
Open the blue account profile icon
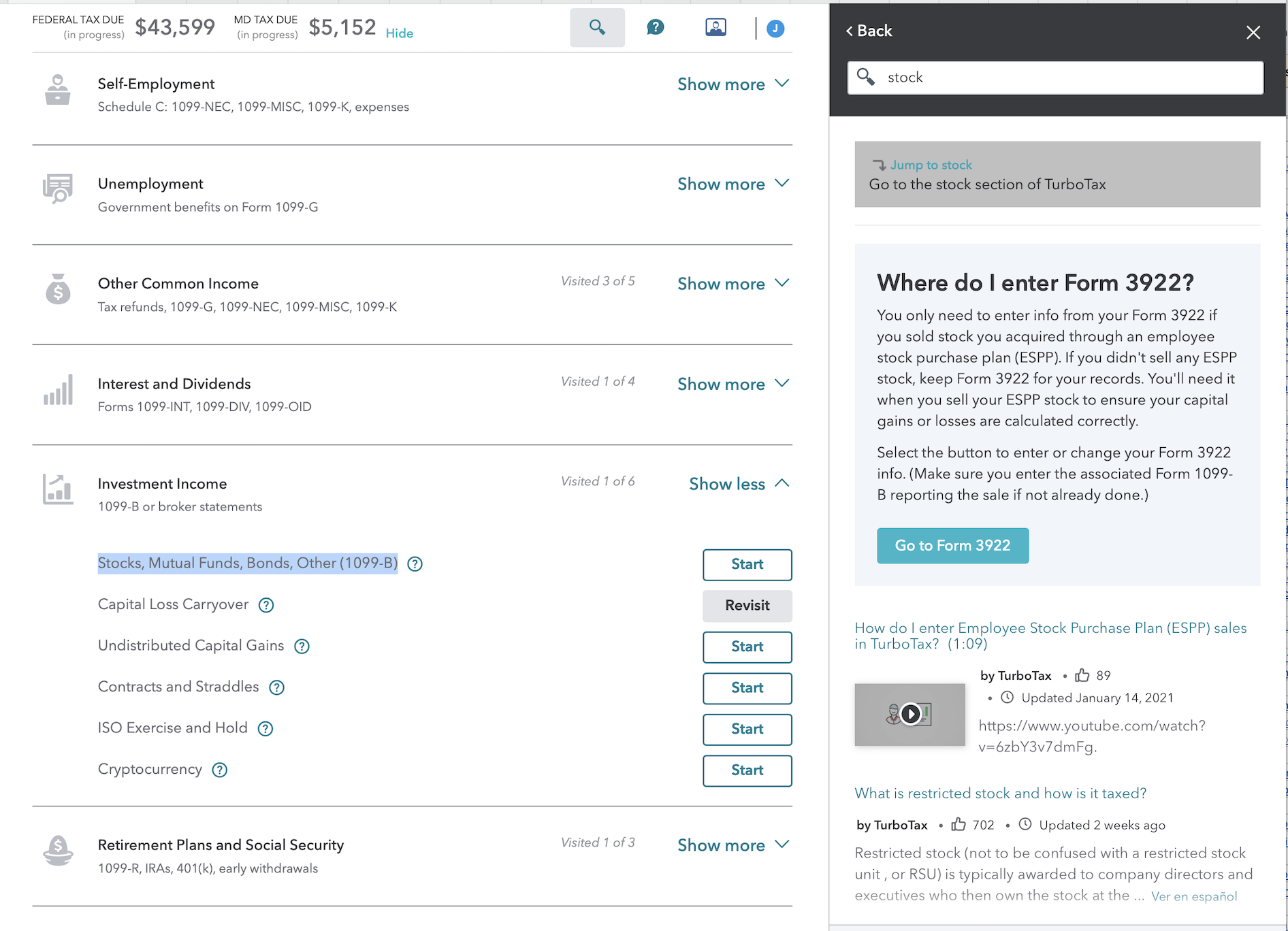pos(775,29)
